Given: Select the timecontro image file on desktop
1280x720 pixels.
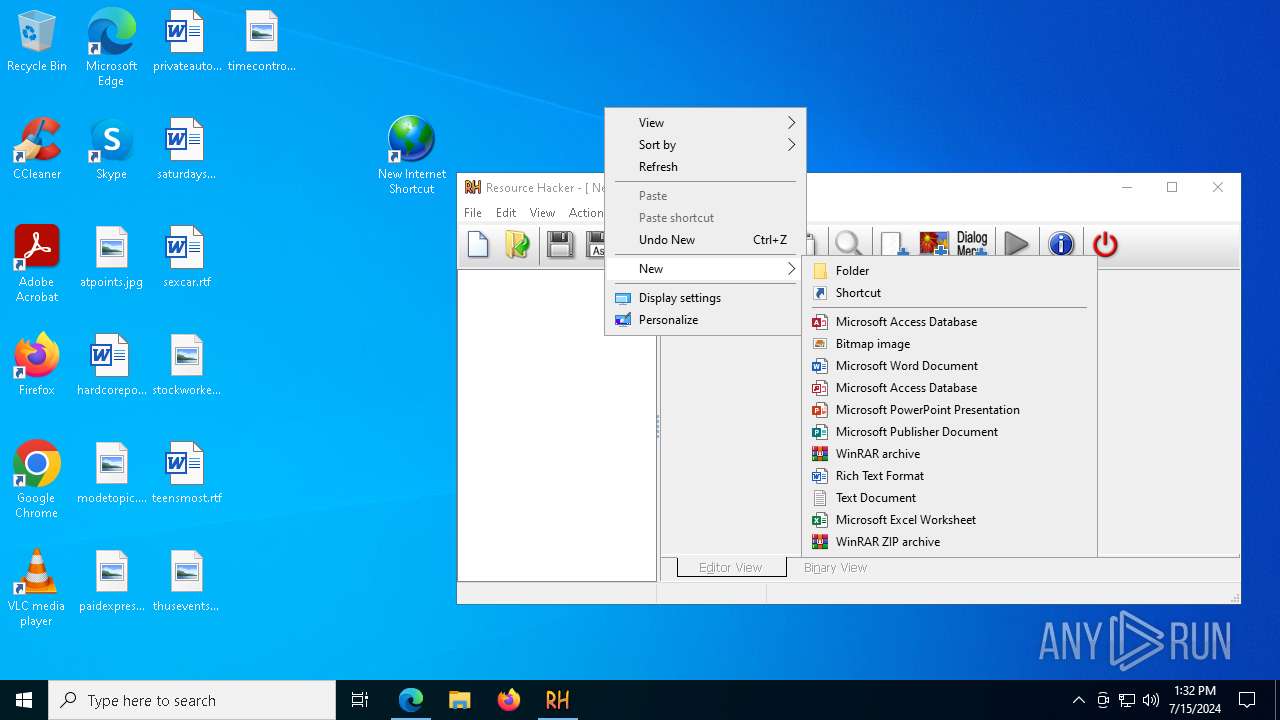Looking at the screenshot, I should [261, 42].
